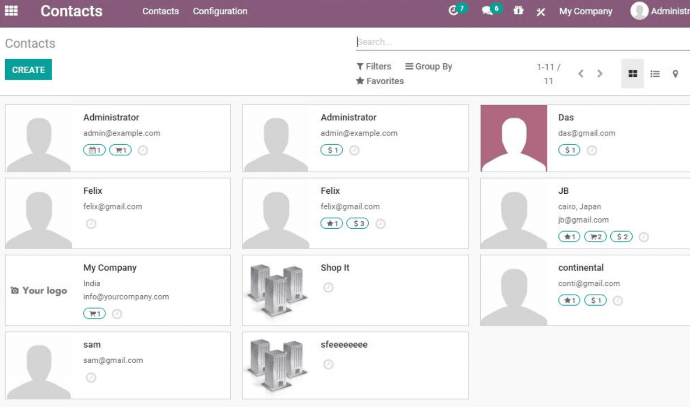Click activity clock on second Administrator card
The height and width of the screenshot is (407, 690).
tap(354, 150)
